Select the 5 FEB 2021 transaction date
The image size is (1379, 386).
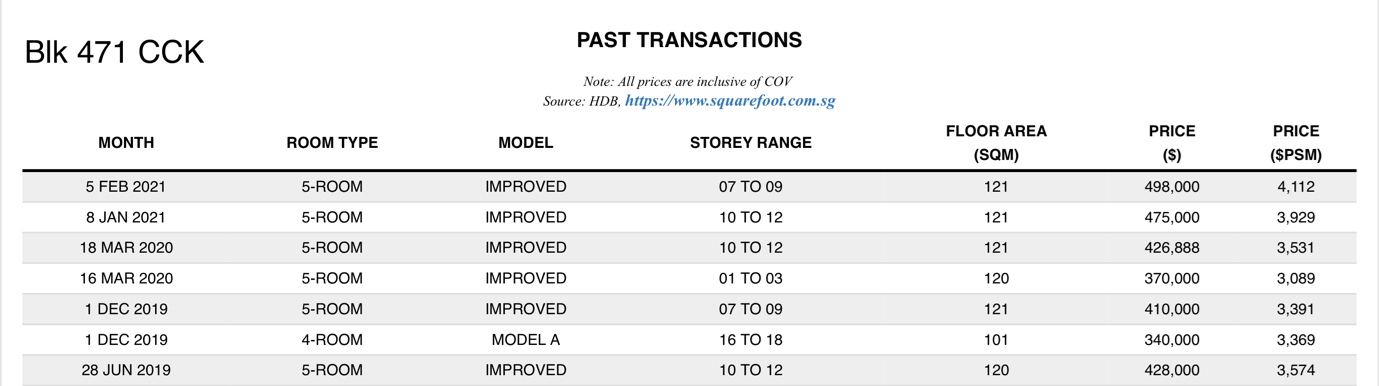[x=126, y=187]
